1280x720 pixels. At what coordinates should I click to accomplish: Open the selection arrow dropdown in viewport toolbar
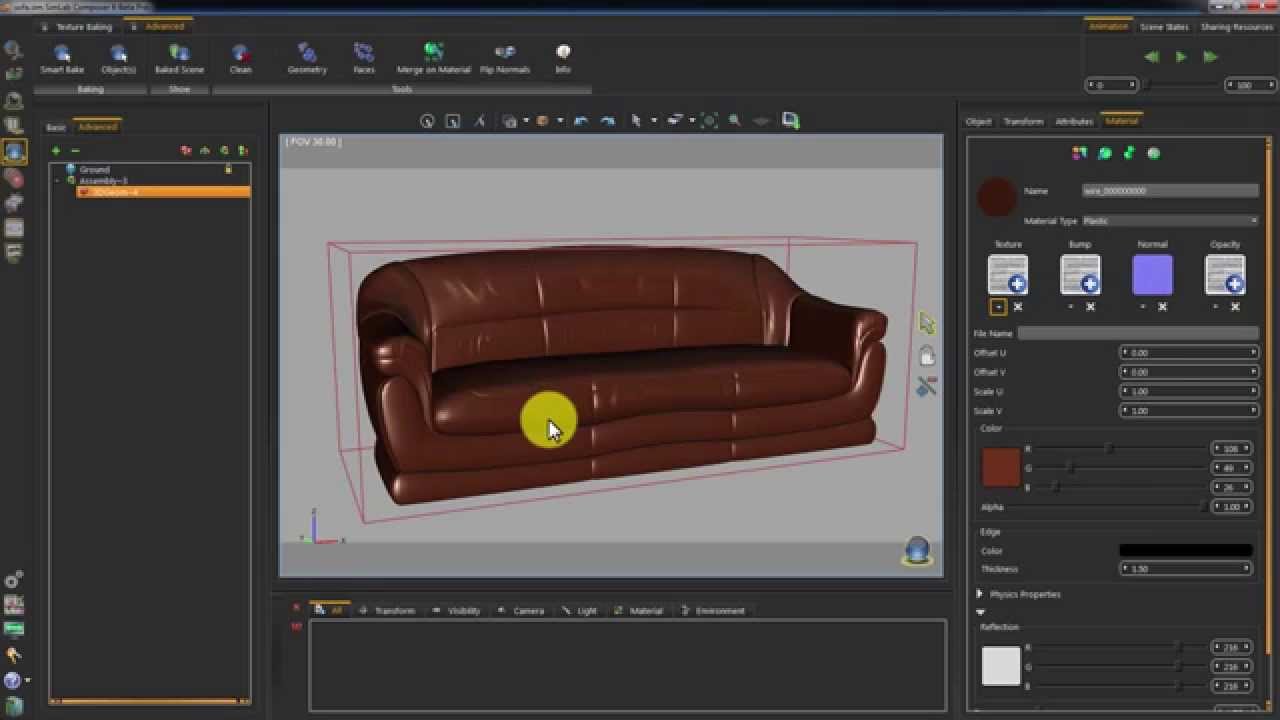click(654, 121)
